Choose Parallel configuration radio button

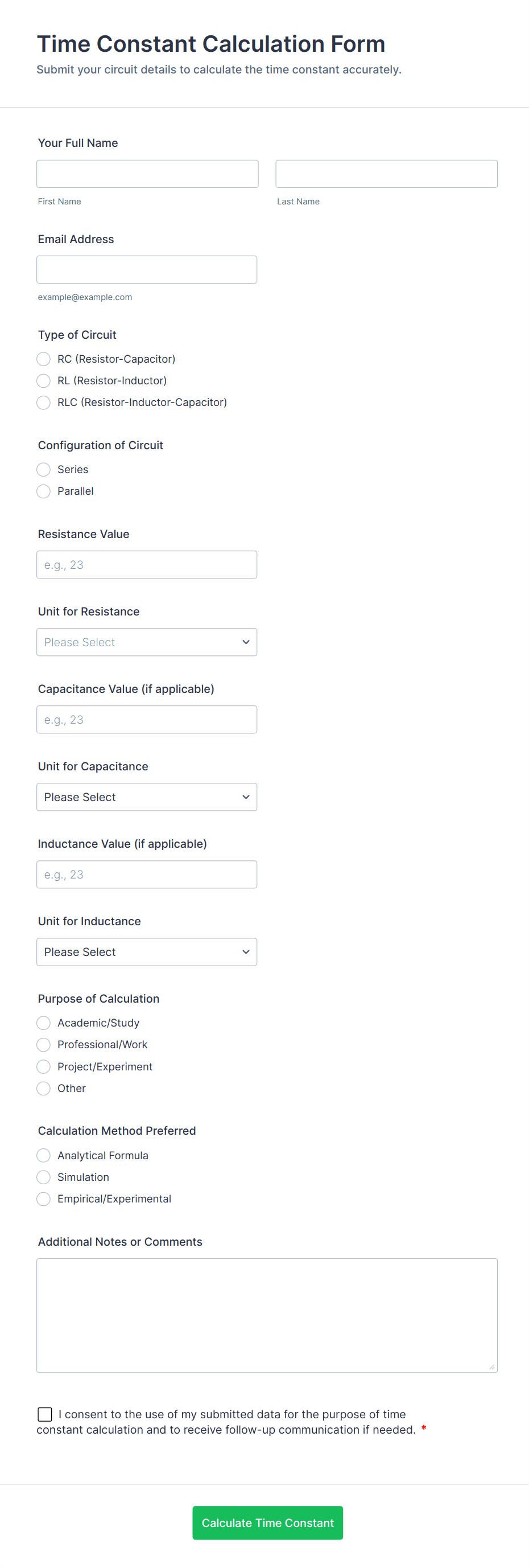(x=44, y=491)
